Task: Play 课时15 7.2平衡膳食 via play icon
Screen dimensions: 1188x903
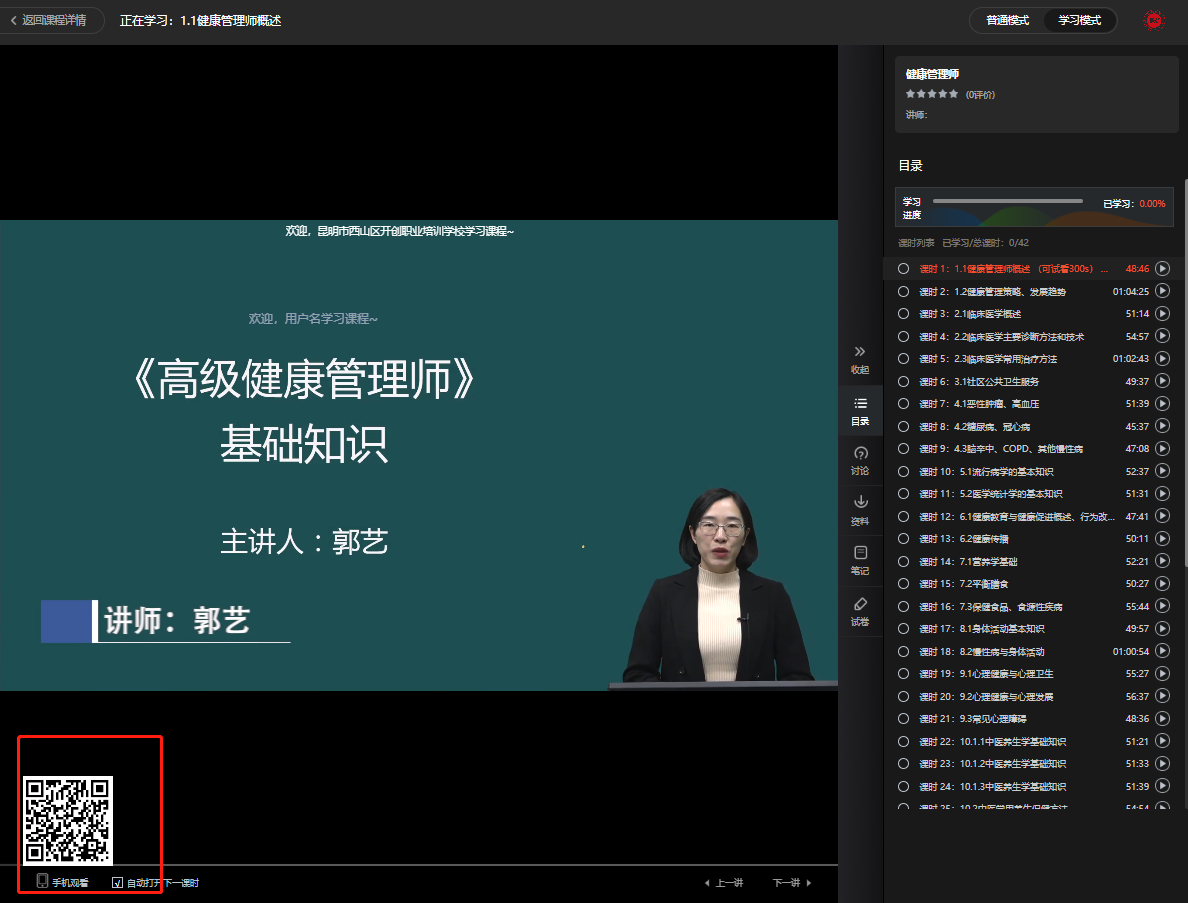Action: pos(1162,583)
